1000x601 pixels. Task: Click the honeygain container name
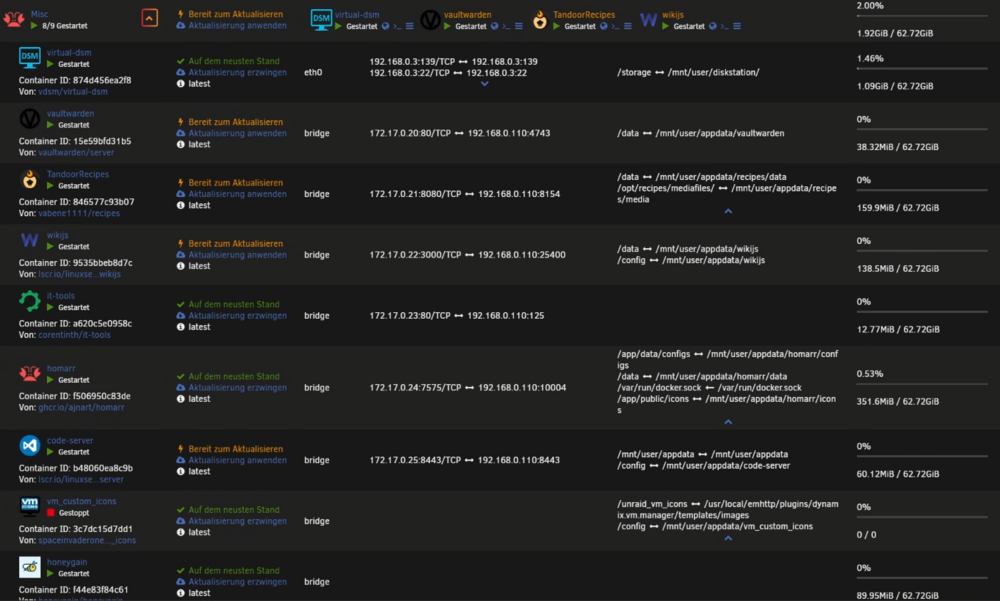click(x=67, y=561)
